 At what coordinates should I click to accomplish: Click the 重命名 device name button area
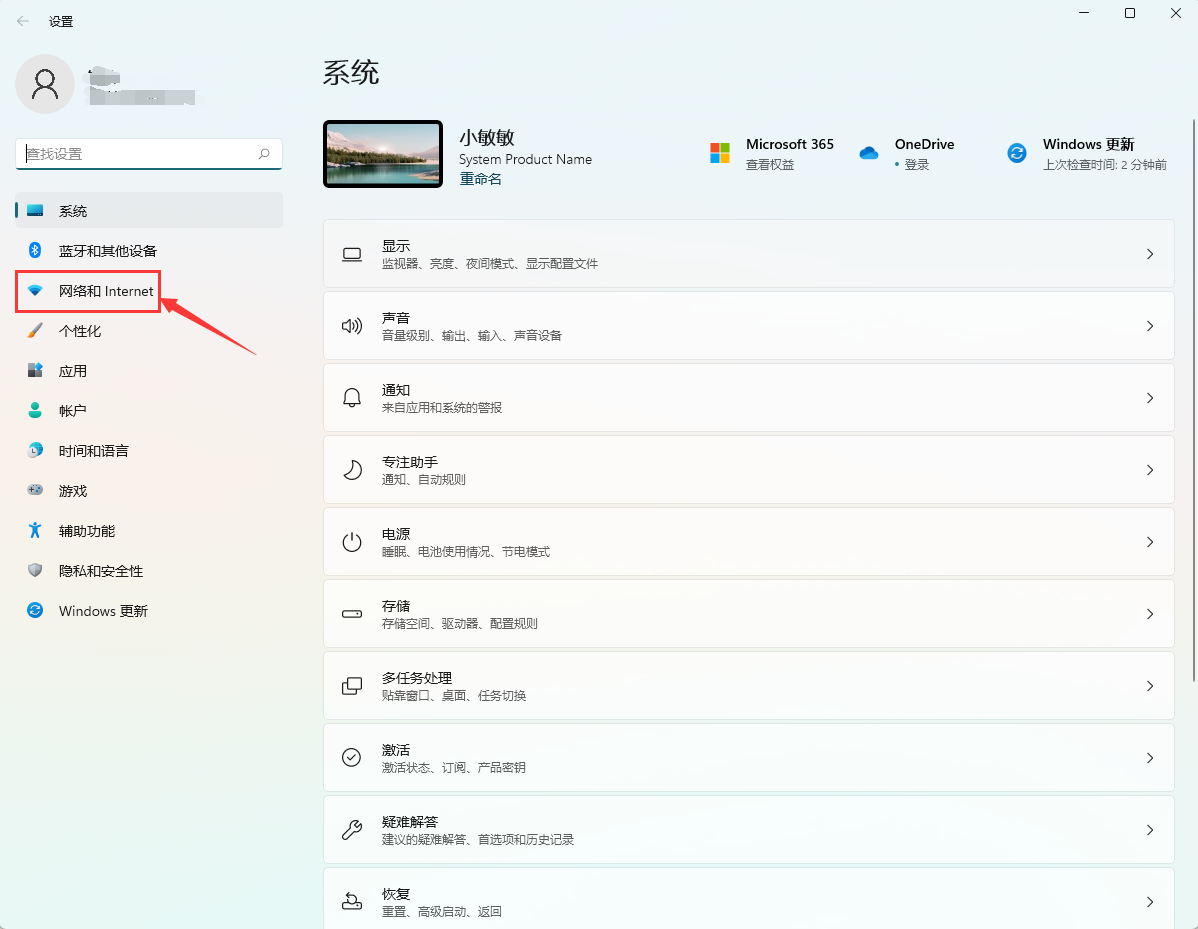click(x=480, y=178)
